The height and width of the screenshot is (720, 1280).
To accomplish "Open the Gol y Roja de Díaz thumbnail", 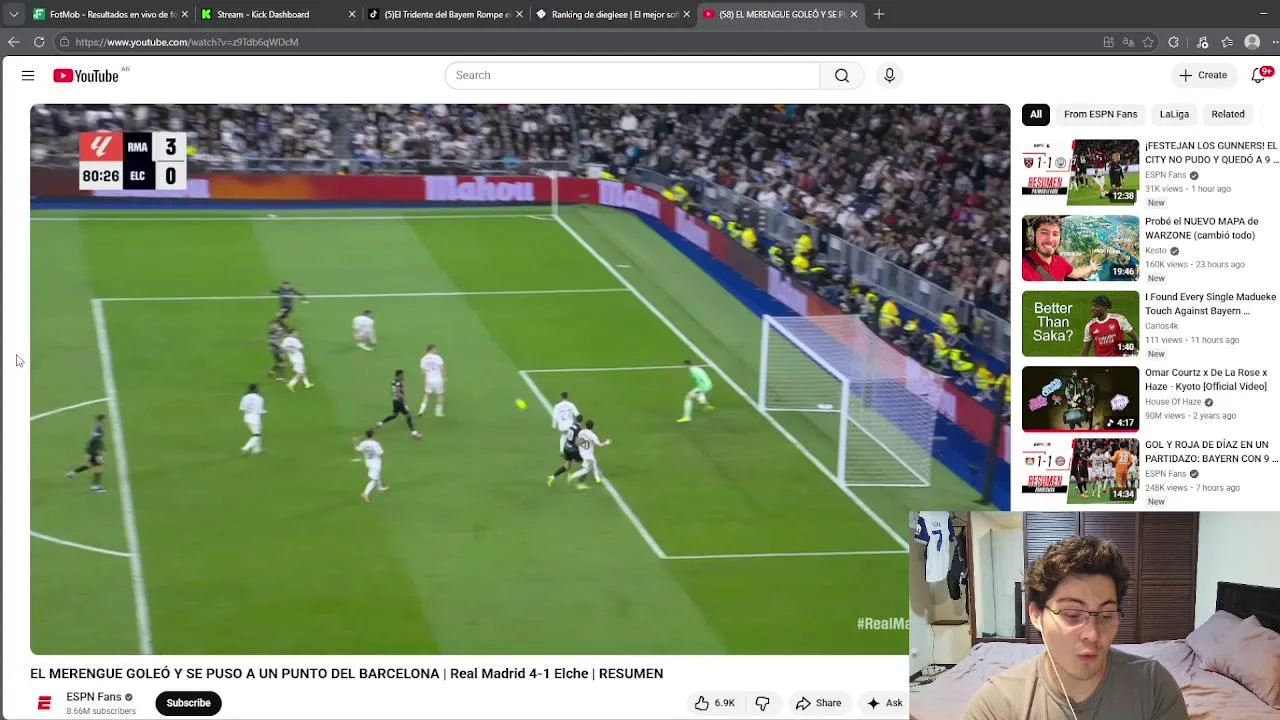I will [1080, 471].
